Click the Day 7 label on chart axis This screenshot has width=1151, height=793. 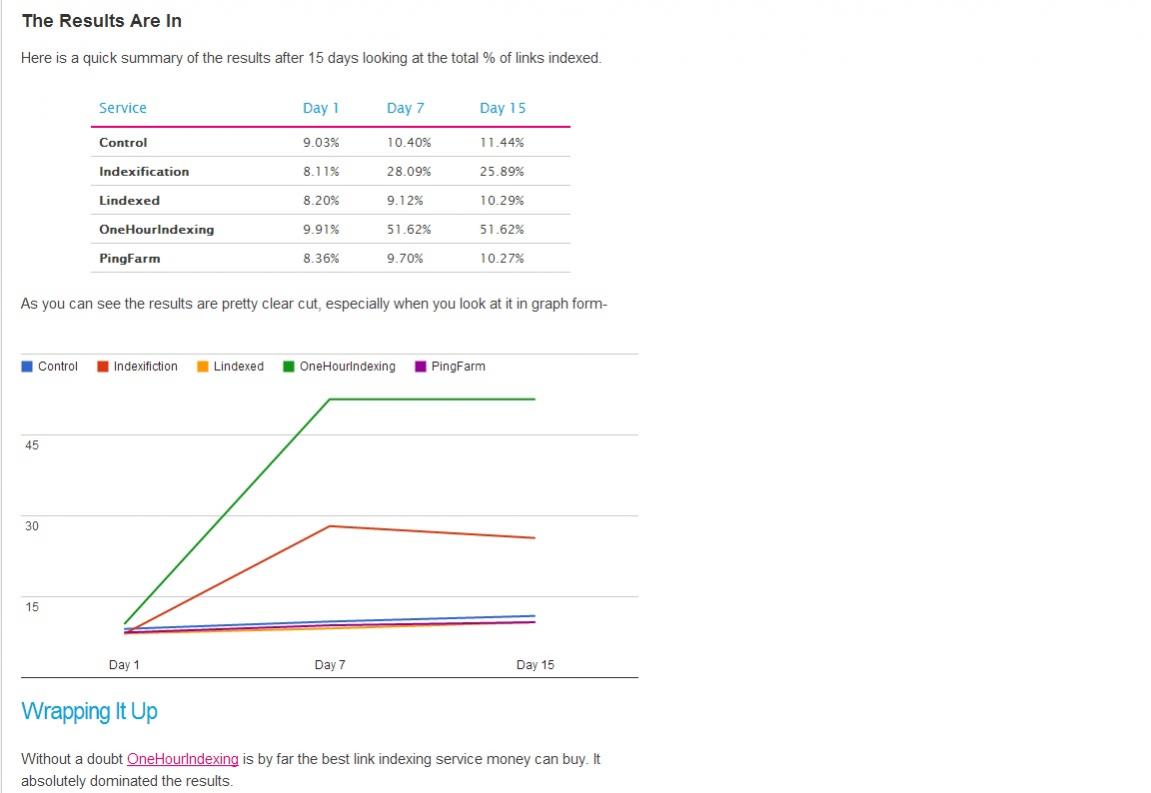pyautogui.click(x=330, y=665)
